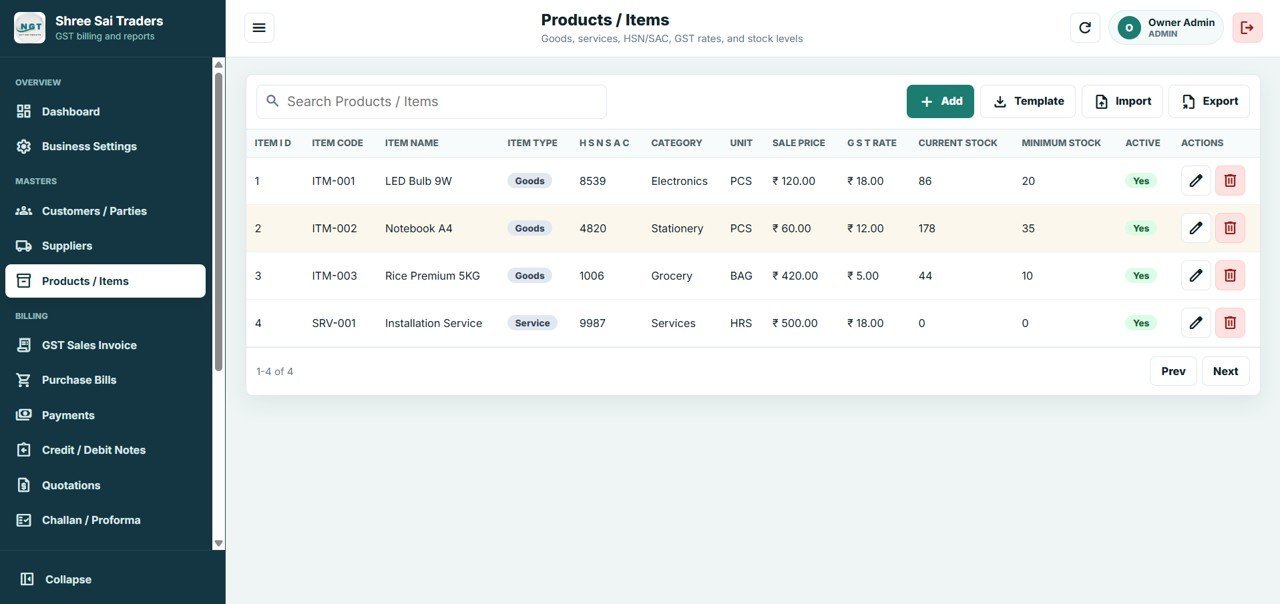1280x604 pixels.
Task: Click the 1-4 of 4 pagination text
Action: coord(275,371)
